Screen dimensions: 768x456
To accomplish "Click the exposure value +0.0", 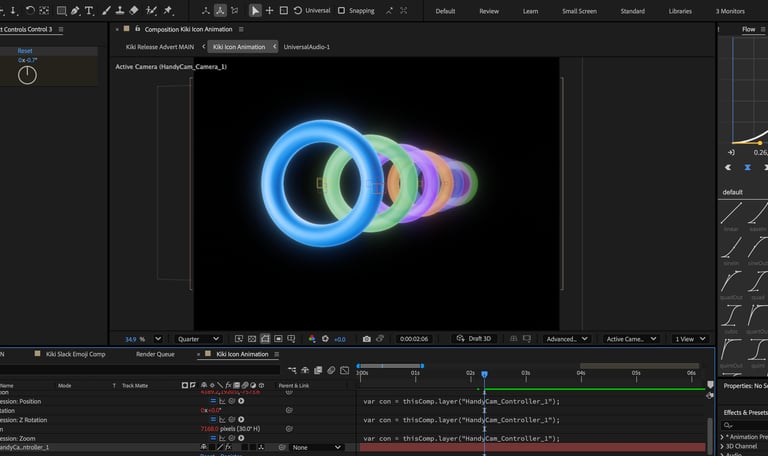I will click(339, 339).
